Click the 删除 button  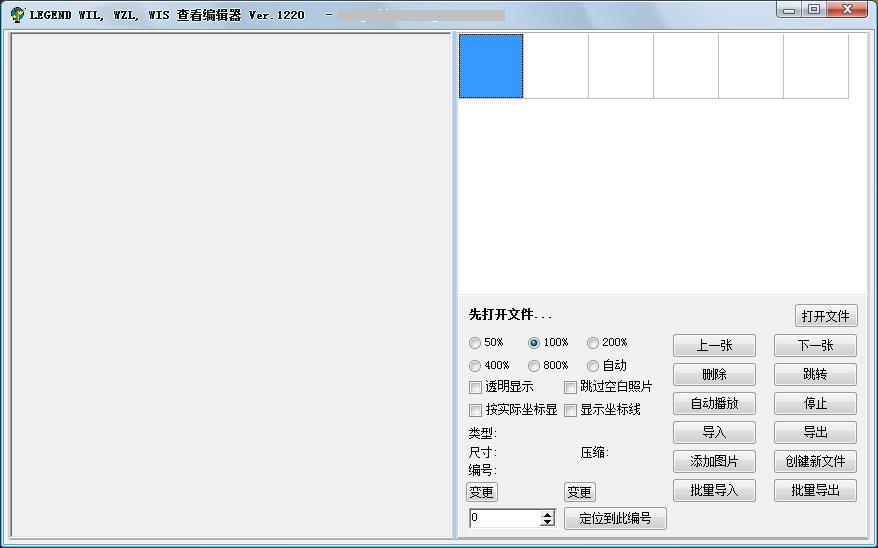pyautogui.click(x=714, y=374)
